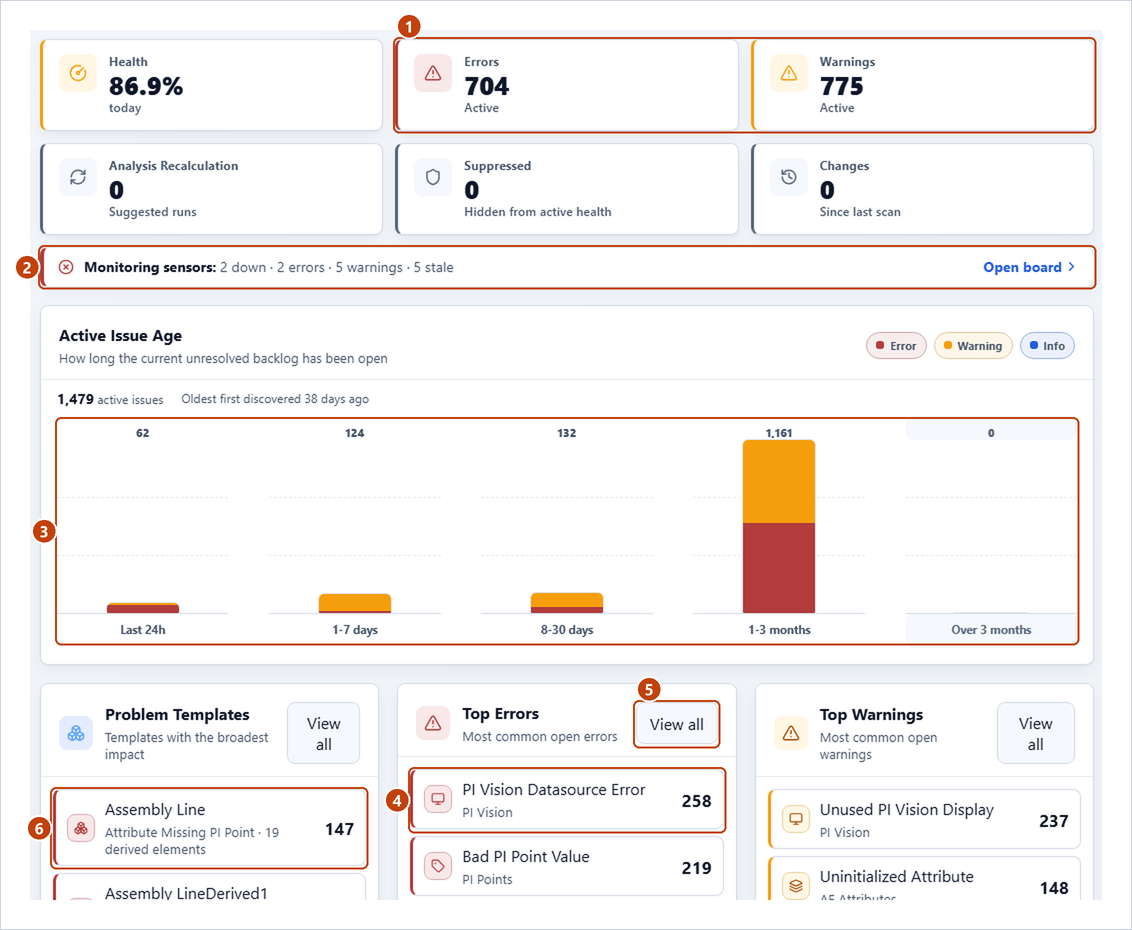This screenshot has height=930, width=1132.
Task: Click the orange warning segment of 1-3 months bar
Action: click(779, 482)
